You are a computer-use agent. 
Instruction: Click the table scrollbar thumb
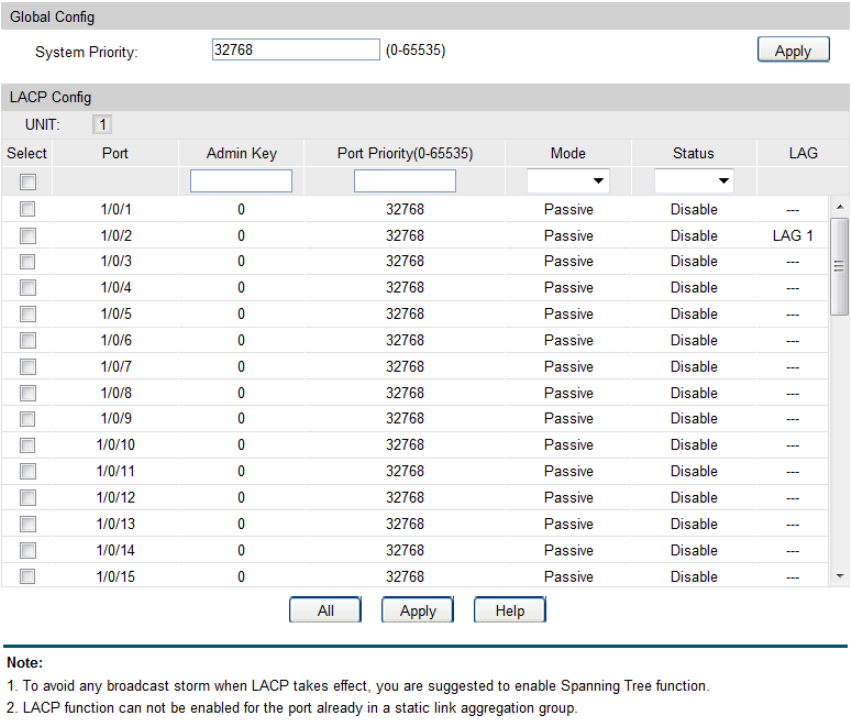pyautogui.click(x=839, y=266)
